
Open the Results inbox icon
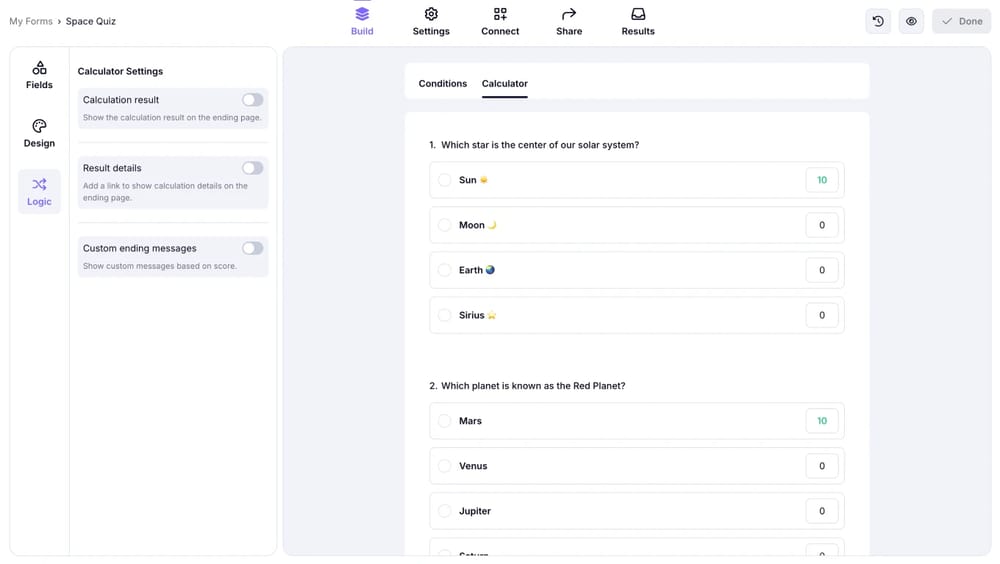coord(638,14)
